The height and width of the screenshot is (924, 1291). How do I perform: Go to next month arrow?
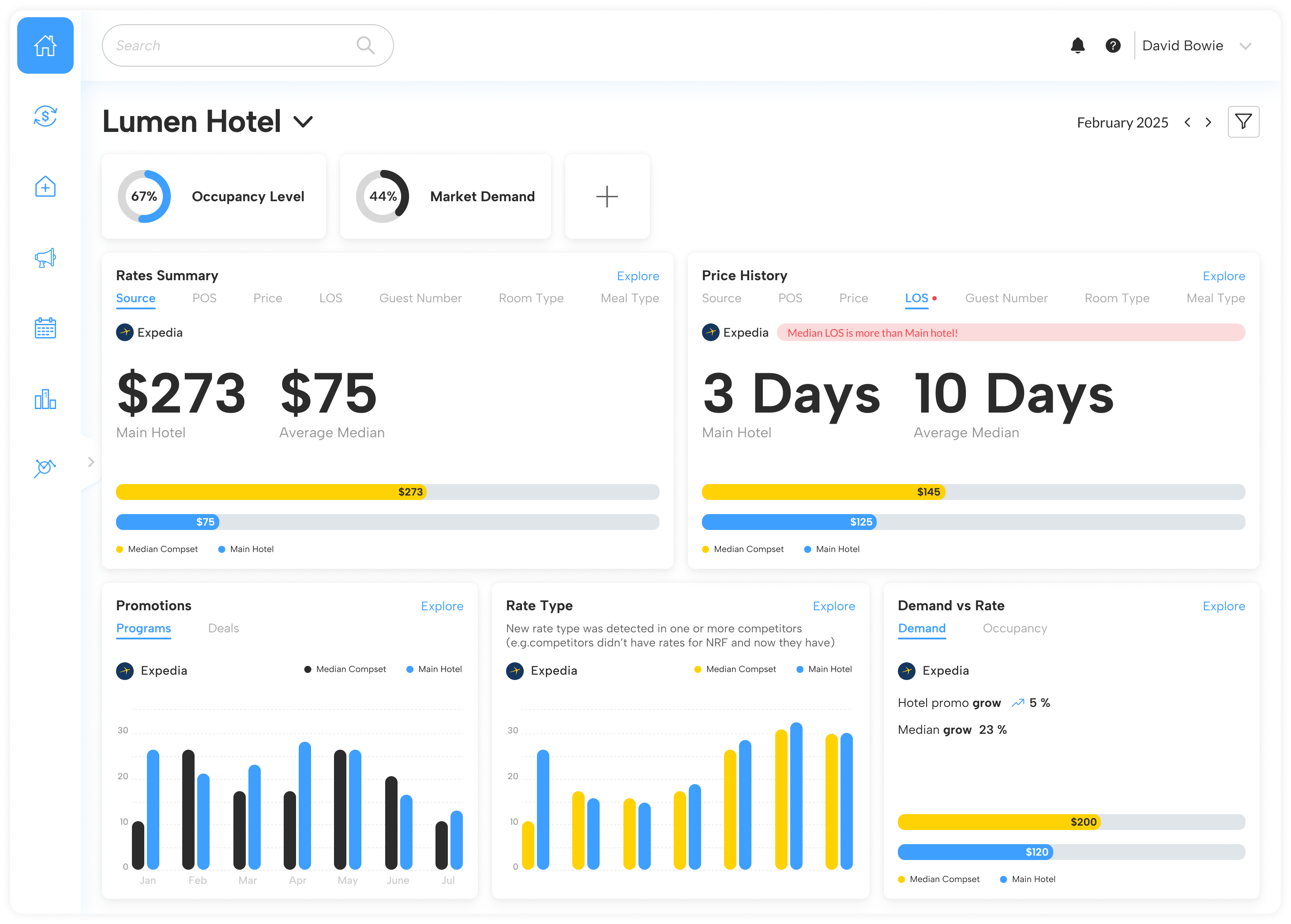(x=1208, y=122)
